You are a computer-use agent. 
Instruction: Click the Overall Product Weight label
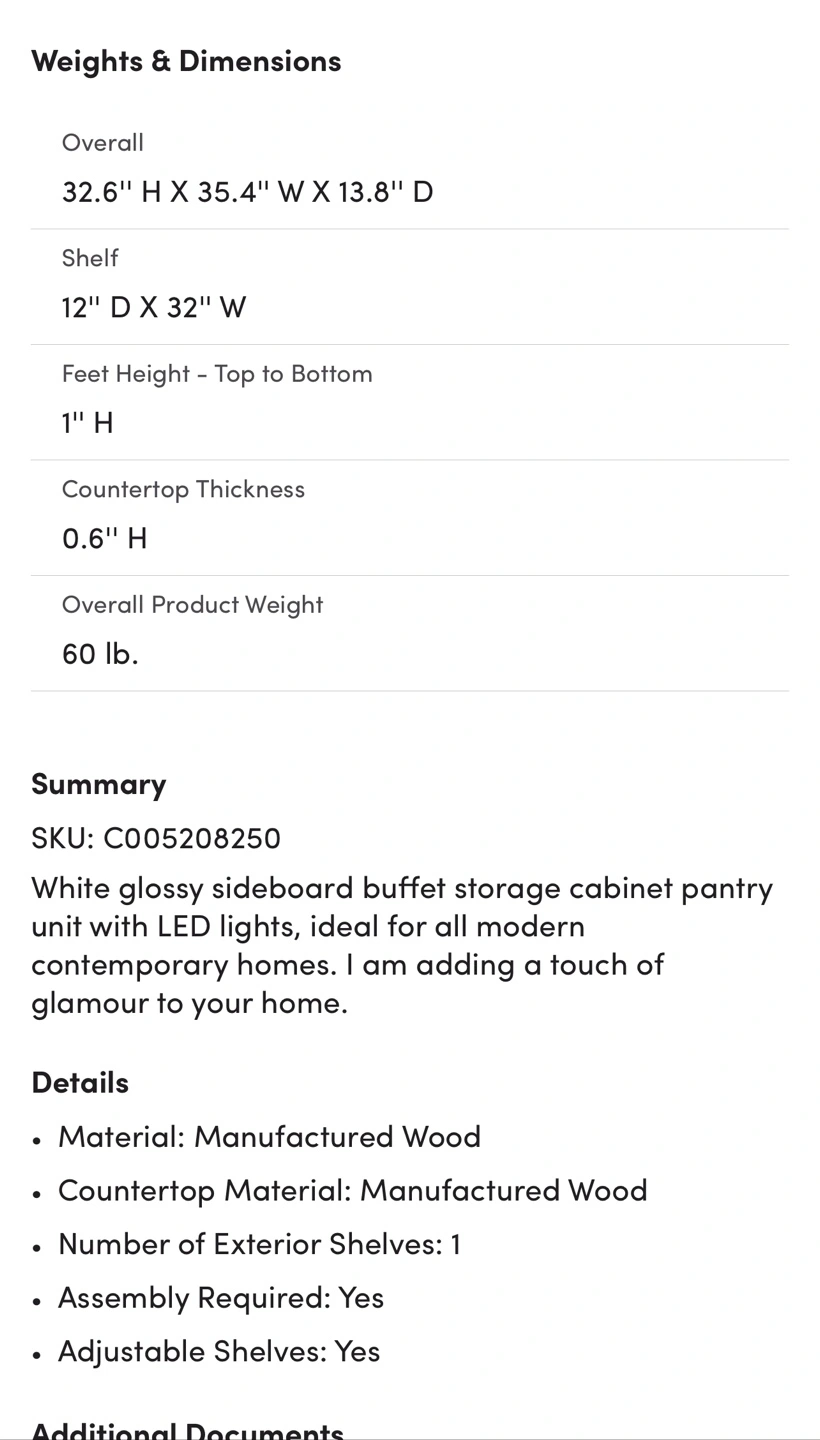pos(192,605)
